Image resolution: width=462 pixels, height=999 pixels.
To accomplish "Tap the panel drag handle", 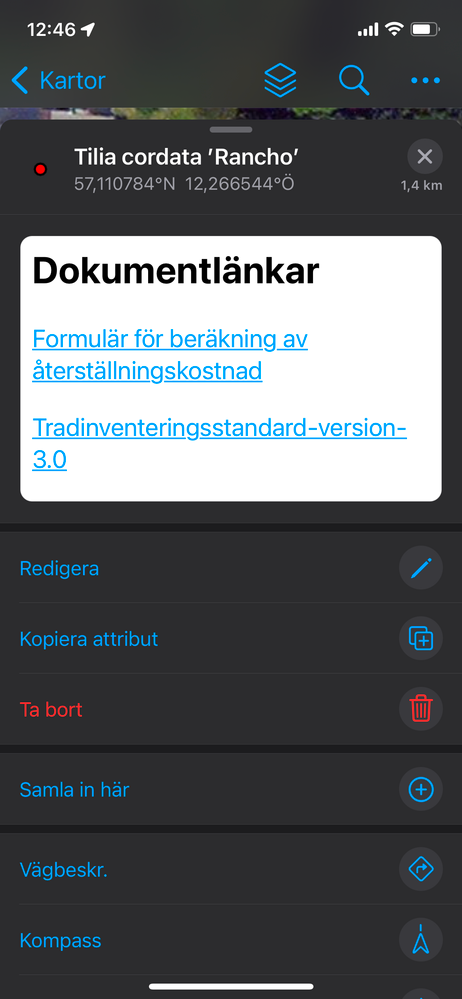I will [231, 130].
